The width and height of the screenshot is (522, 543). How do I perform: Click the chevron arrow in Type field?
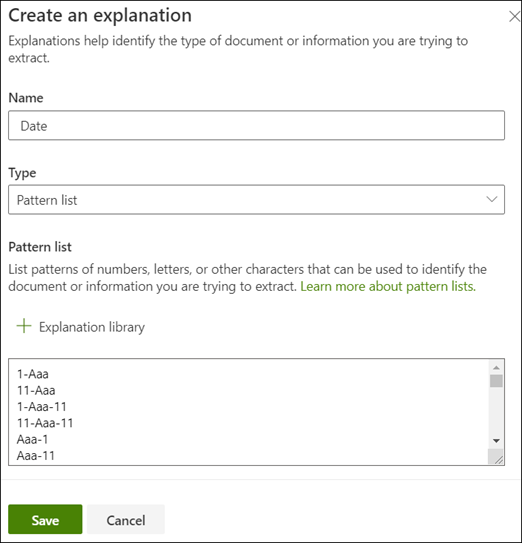click(492, 199)
